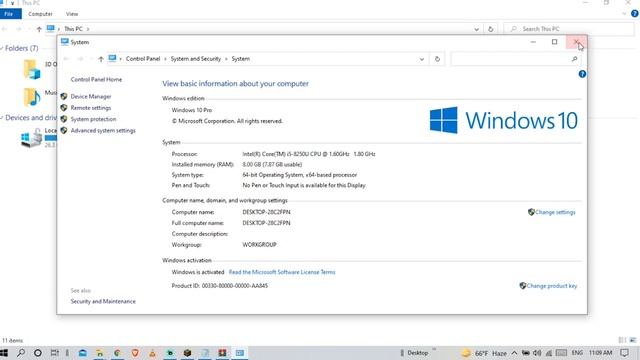640x360 pixels.
Task: Click the Product ID text
Action: pyautogui.click(x=220, y=286)
